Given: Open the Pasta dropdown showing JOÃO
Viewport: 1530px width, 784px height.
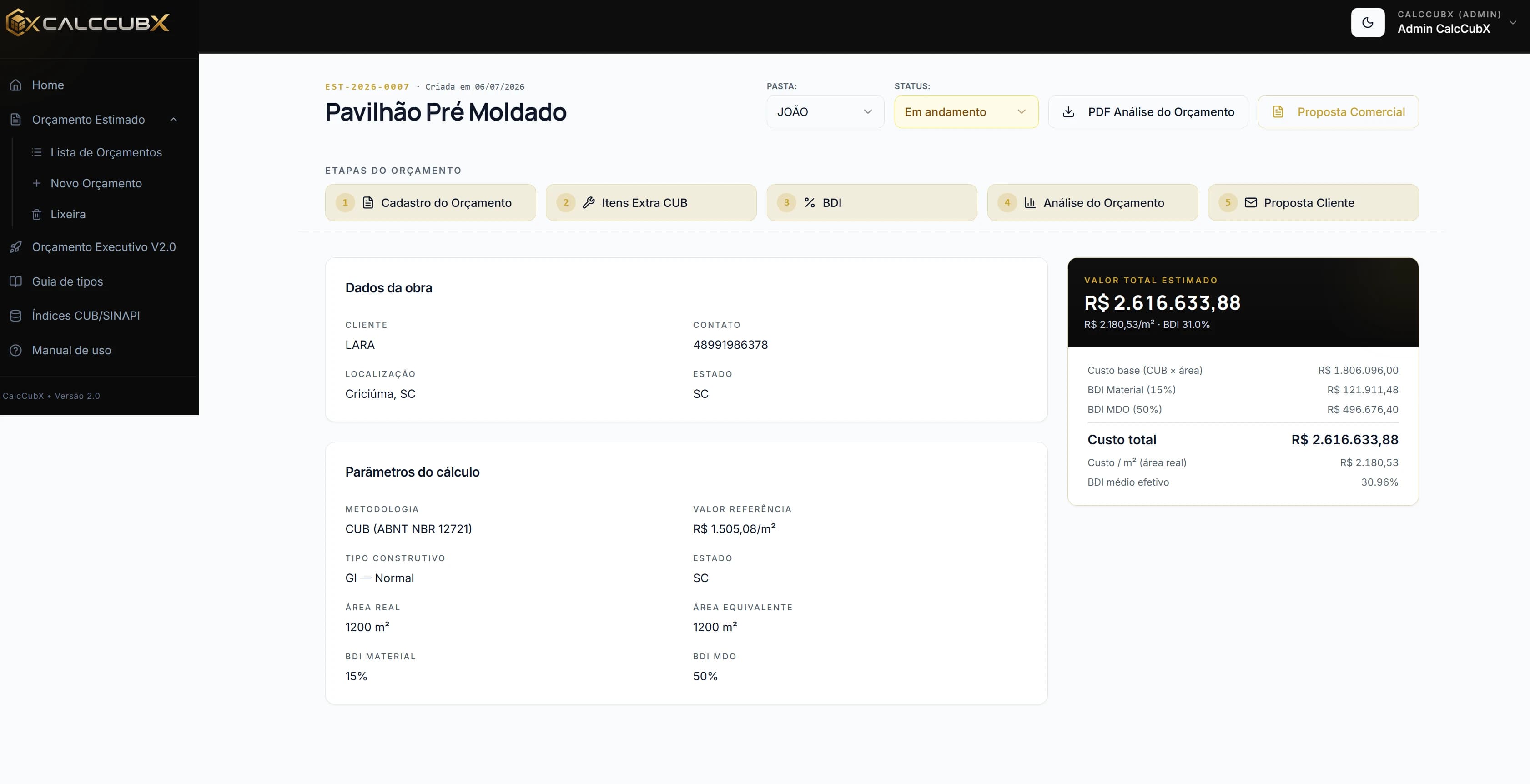Looking at the screenshot, I should (825, 112).
